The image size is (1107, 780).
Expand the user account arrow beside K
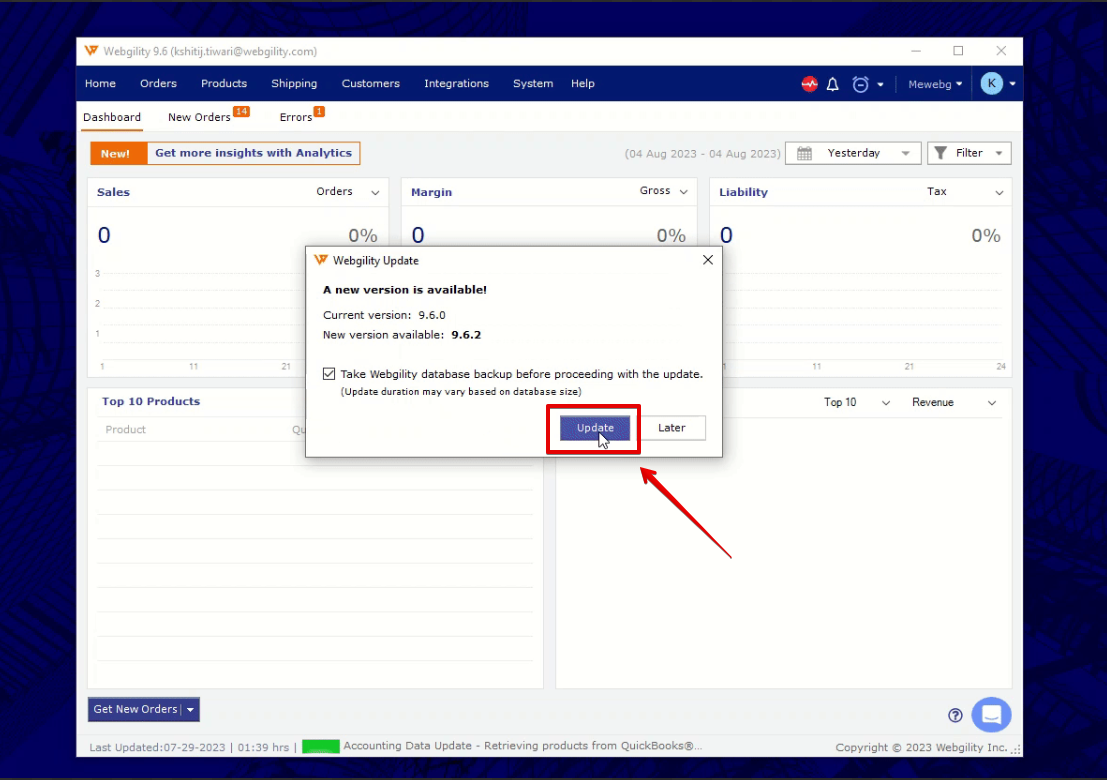(1012, 84)
